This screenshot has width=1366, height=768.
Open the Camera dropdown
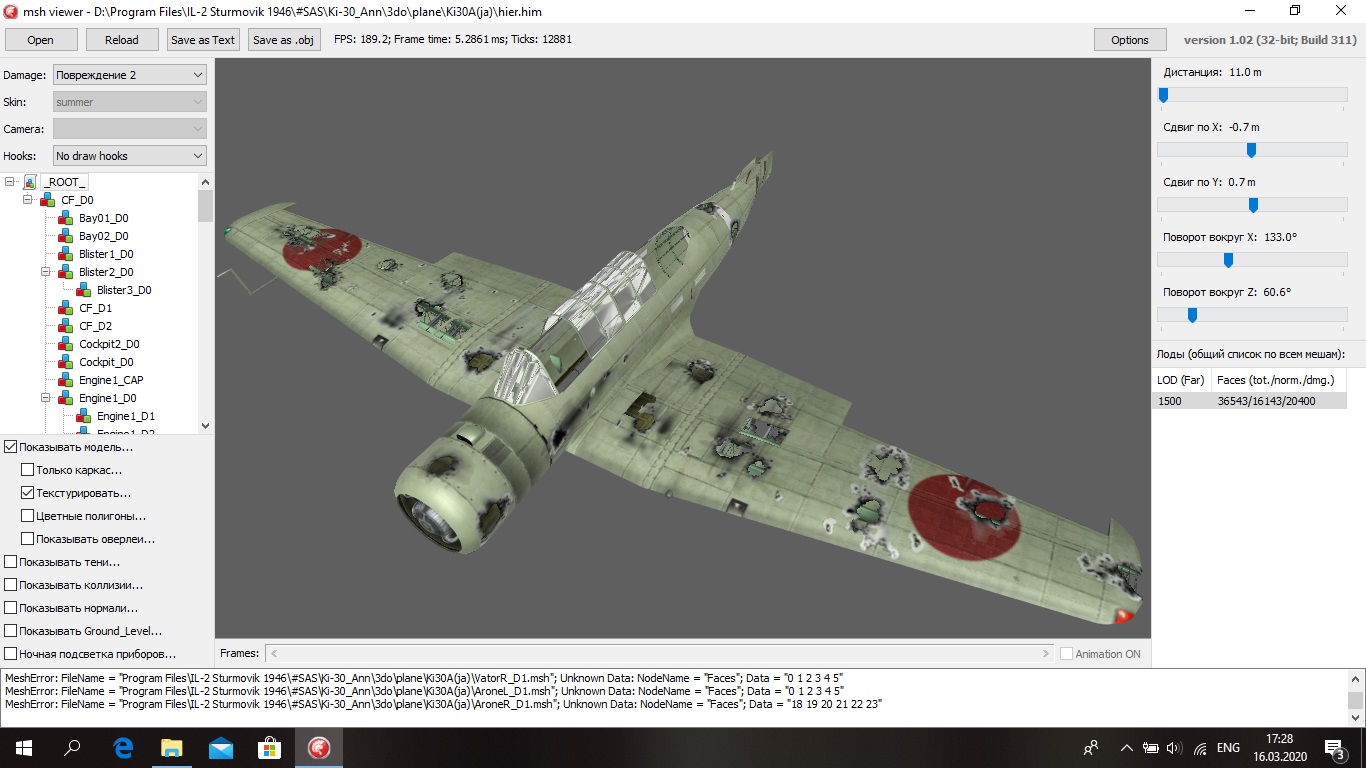[129, 129]
